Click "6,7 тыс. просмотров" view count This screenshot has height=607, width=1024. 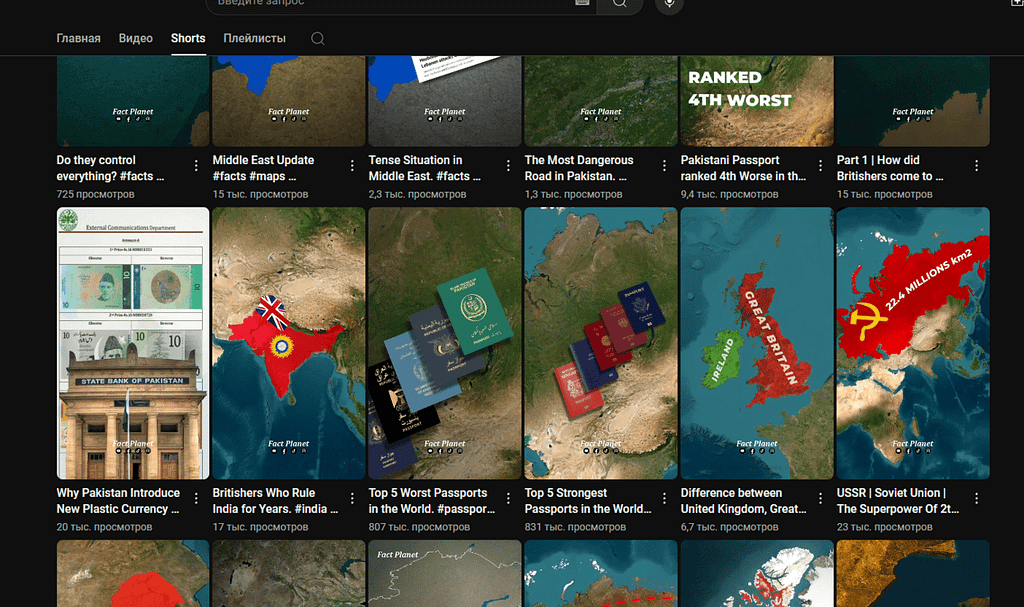tap(729, 527)
